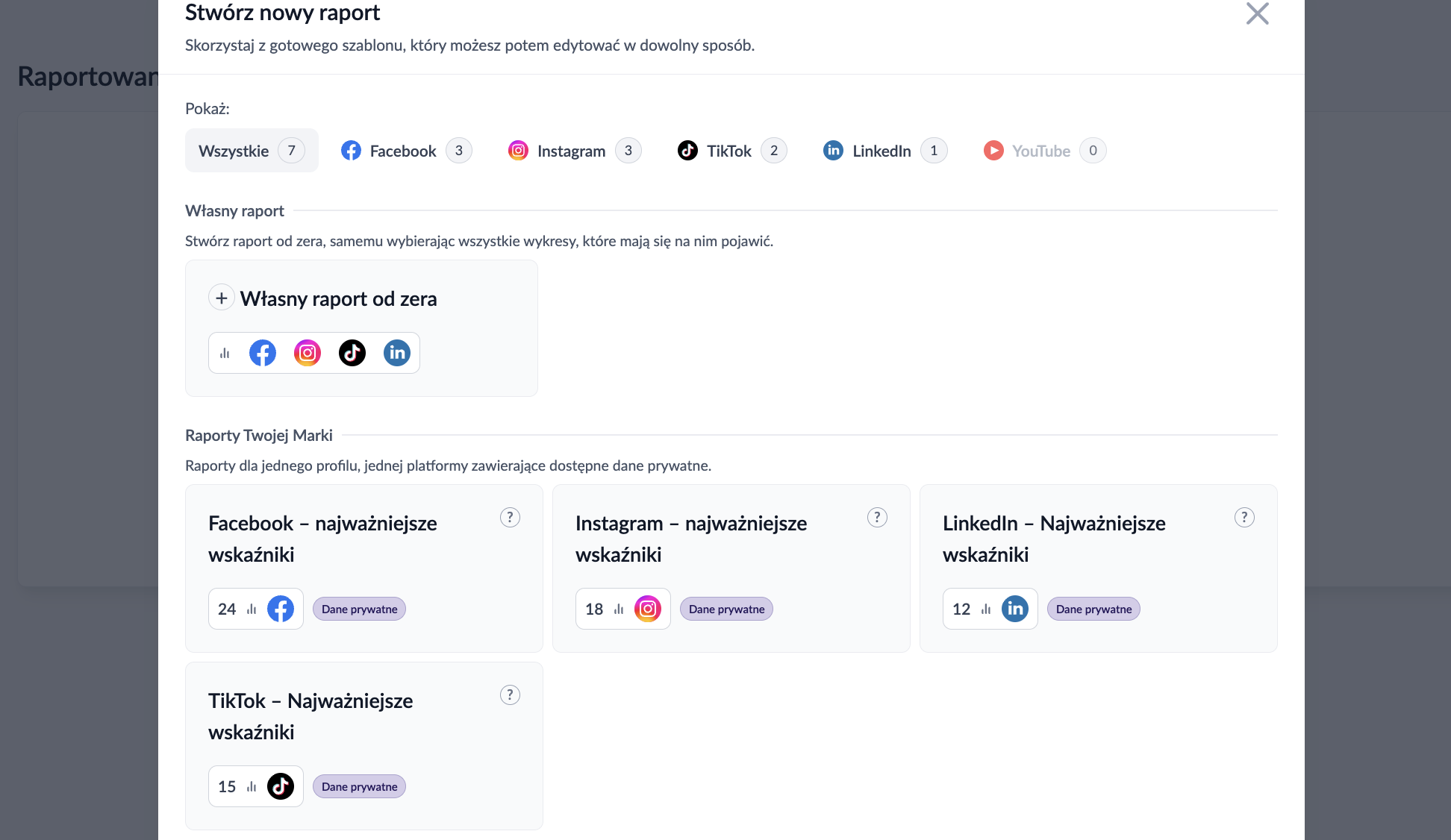
Task: Click Instagram icon in Własny raport card
Action: coord(308,353)
